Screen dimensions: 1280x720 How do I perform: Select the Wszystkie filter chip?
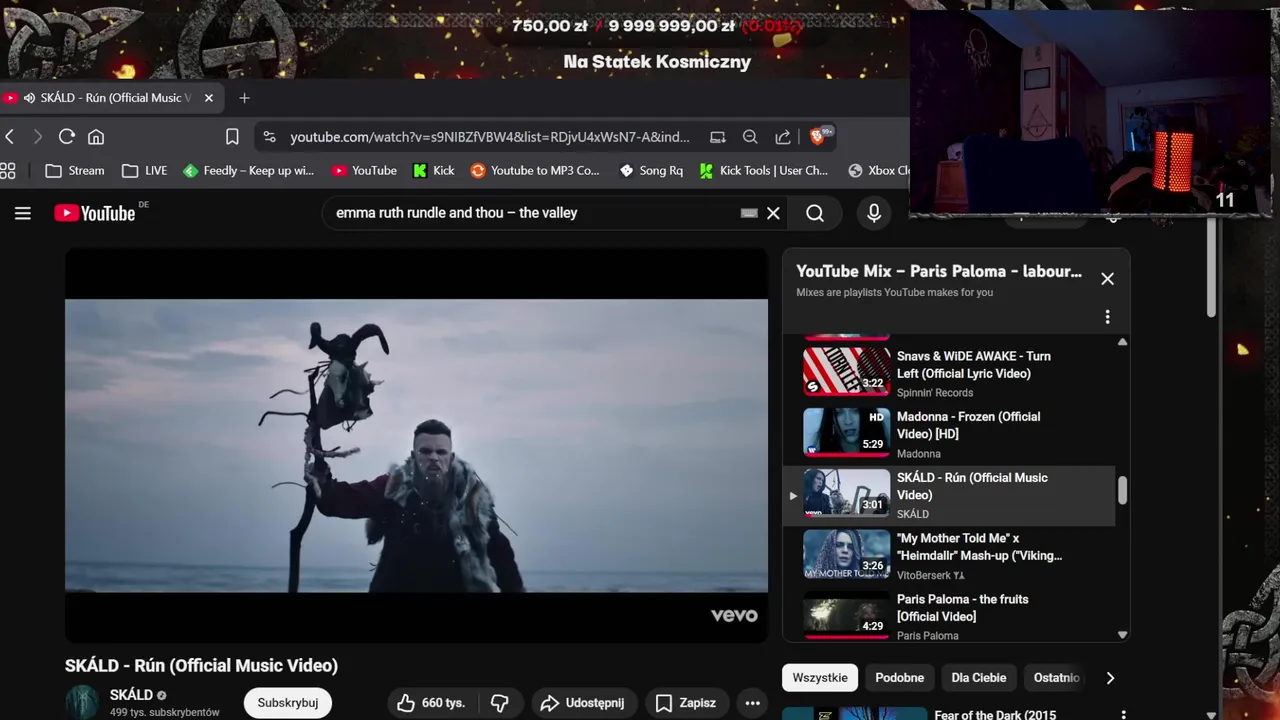pyautogui.click(x=820, y=678)
